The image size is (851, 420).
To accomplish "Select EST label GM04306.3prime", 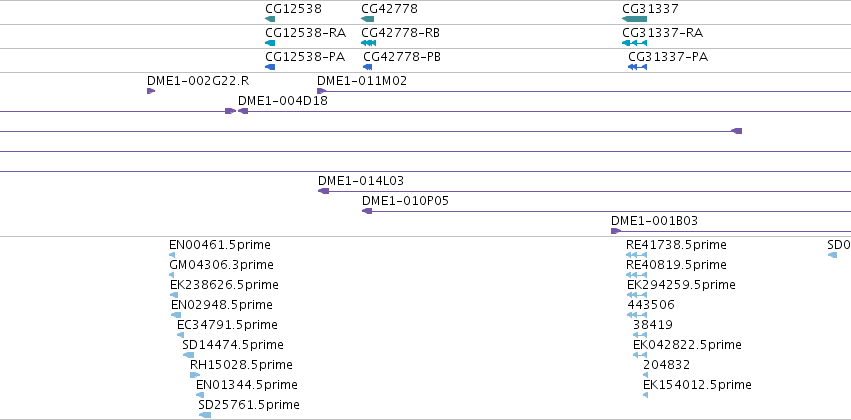I will pos(221,265).
